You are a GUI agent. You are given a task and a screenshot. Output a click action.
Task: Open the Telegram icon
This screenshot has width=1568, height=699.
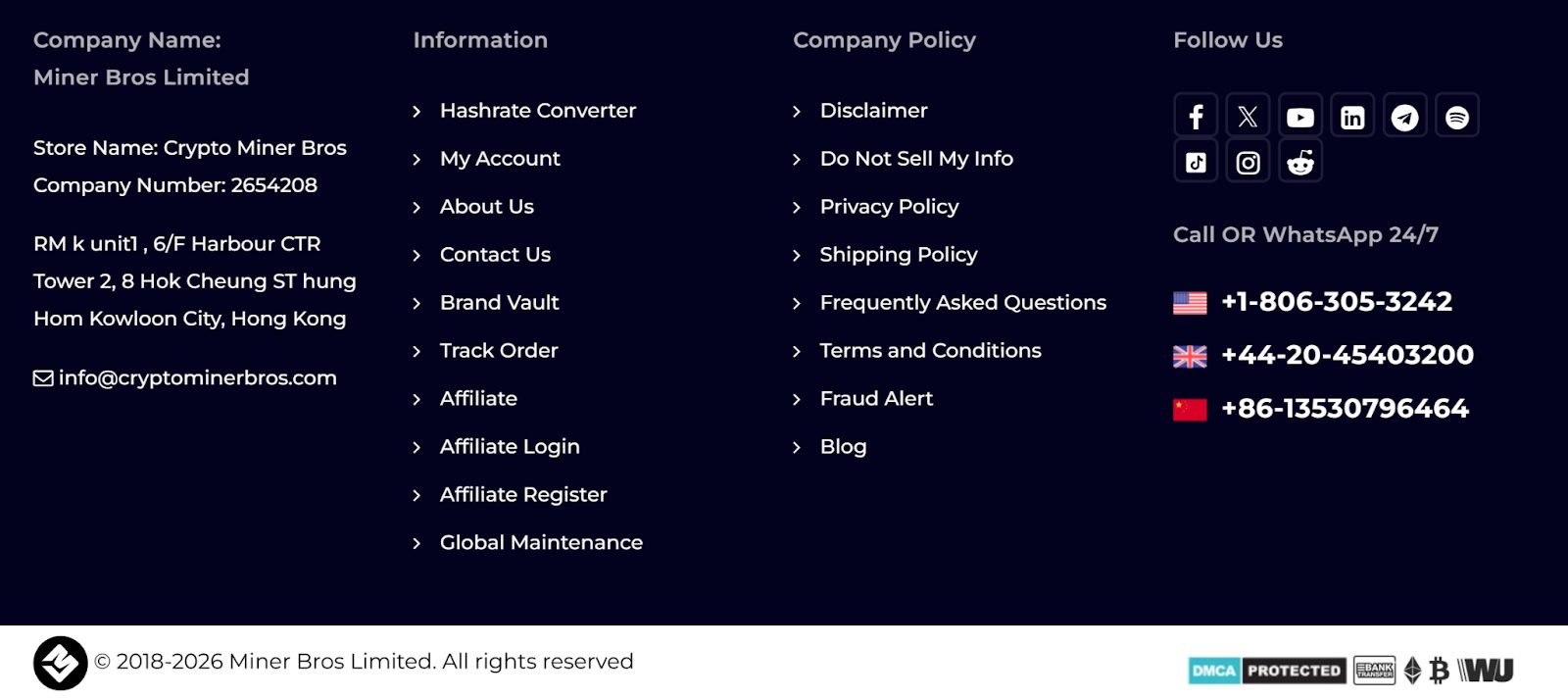(1404, 117)
